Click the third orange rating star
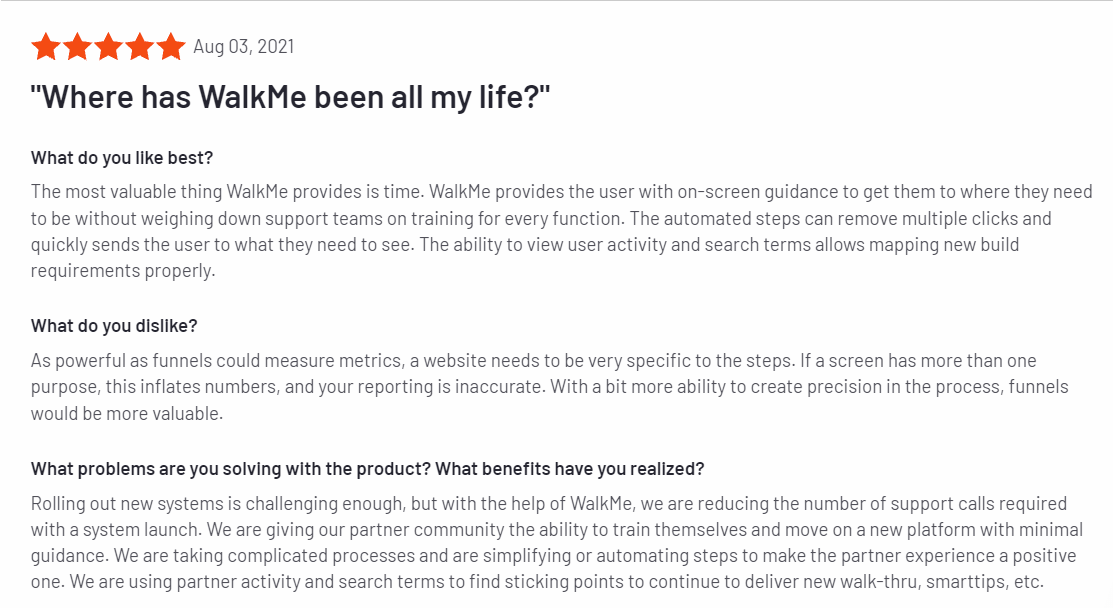The height and width of the screenshot is (608, 1113). [x=109, y=47]
